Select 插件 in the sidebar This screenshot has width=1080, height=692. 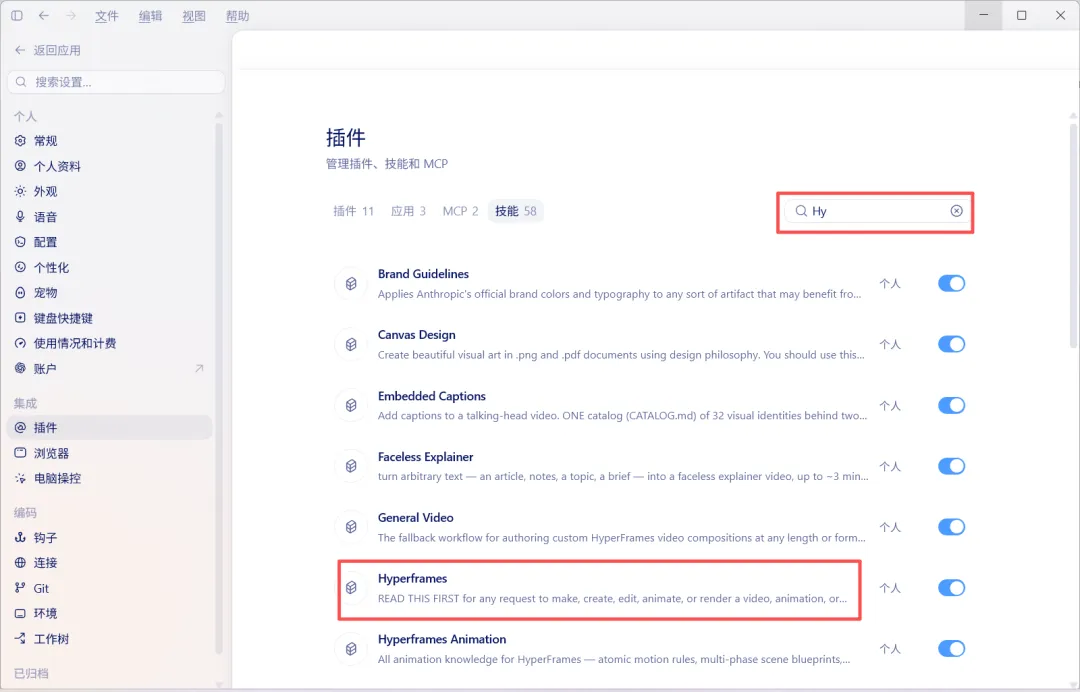tap(110, 428)
